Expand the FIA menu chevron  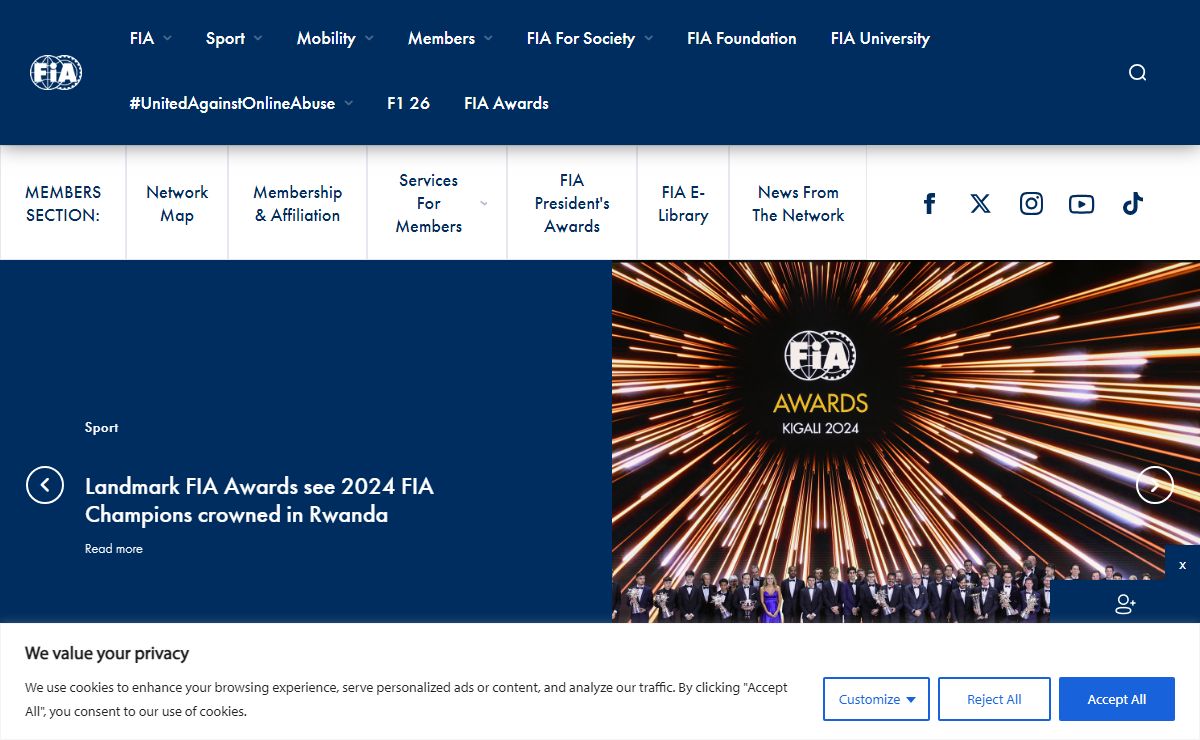click(x=167, y=38)
